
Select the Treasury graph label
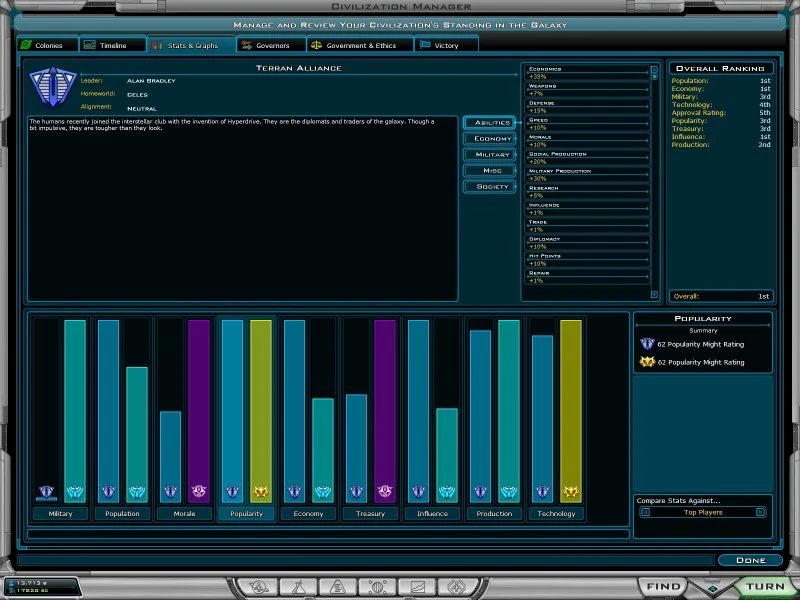(370, 513)
